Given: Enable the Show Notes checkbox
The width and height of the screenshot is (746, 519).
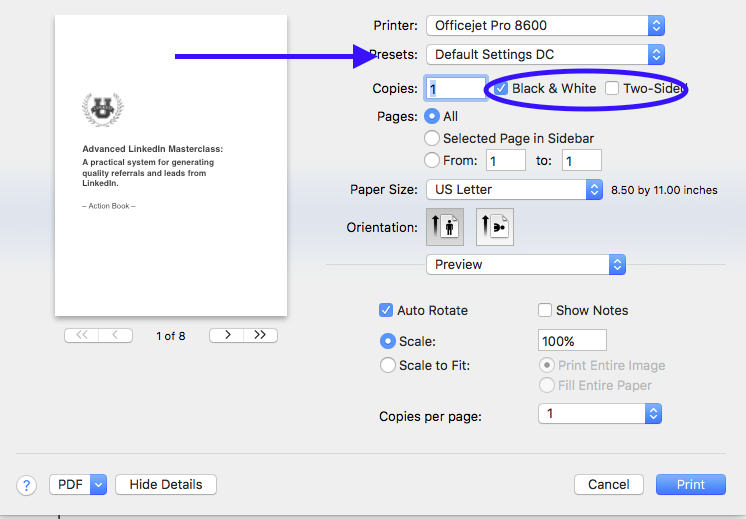Looking at the screenshot, I should pyautogui.click(x=545, y=310).
